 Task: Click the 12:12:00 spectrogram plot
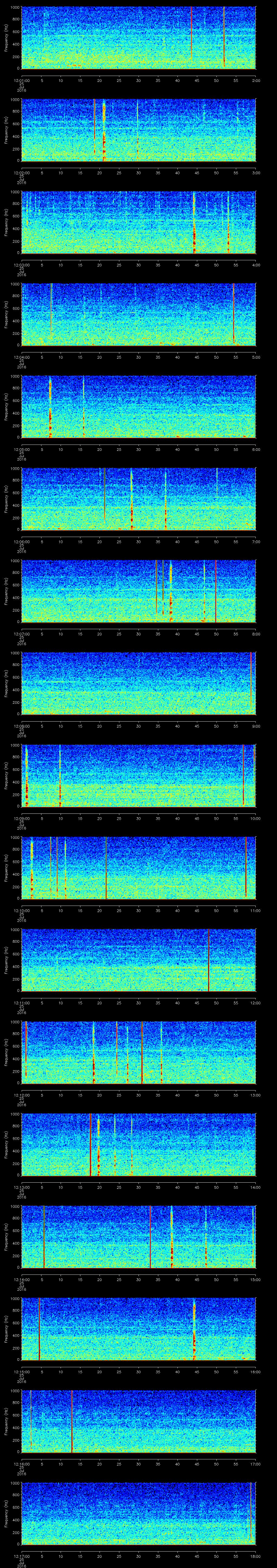click(x=139, y=1052)
